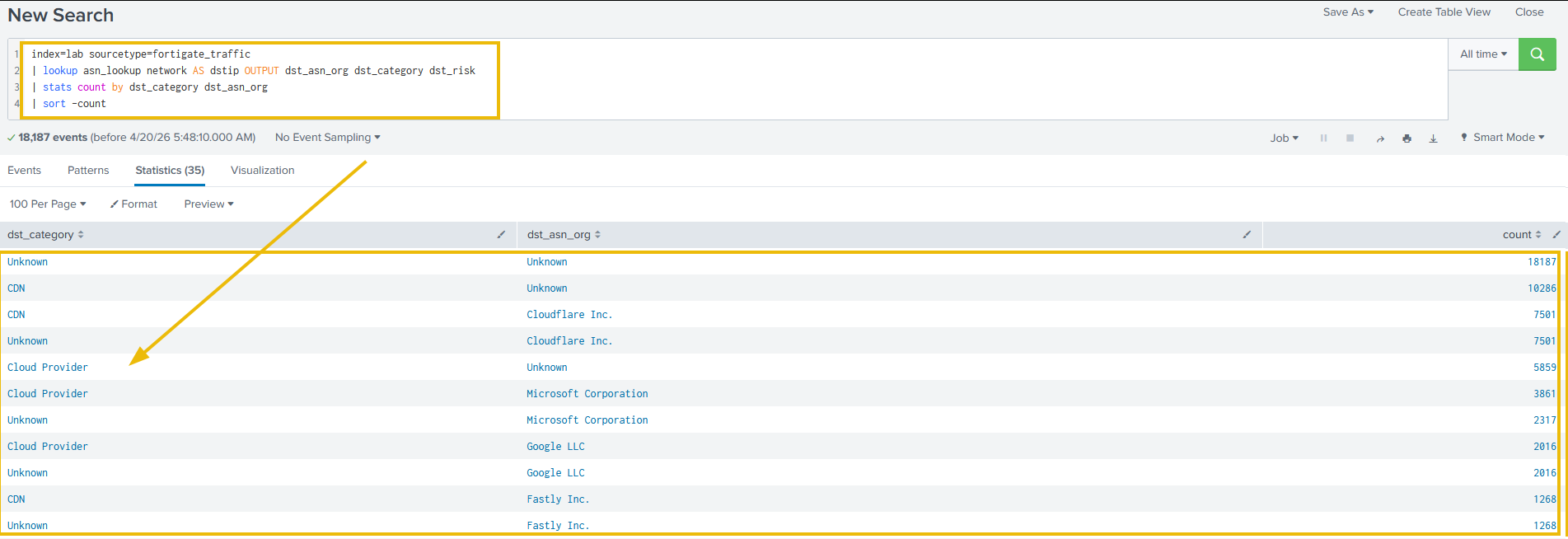This screenshot has height=539, width=1568.
Task: Click CDN category beside Cloudflare Inc.
Action: [16, 315]
